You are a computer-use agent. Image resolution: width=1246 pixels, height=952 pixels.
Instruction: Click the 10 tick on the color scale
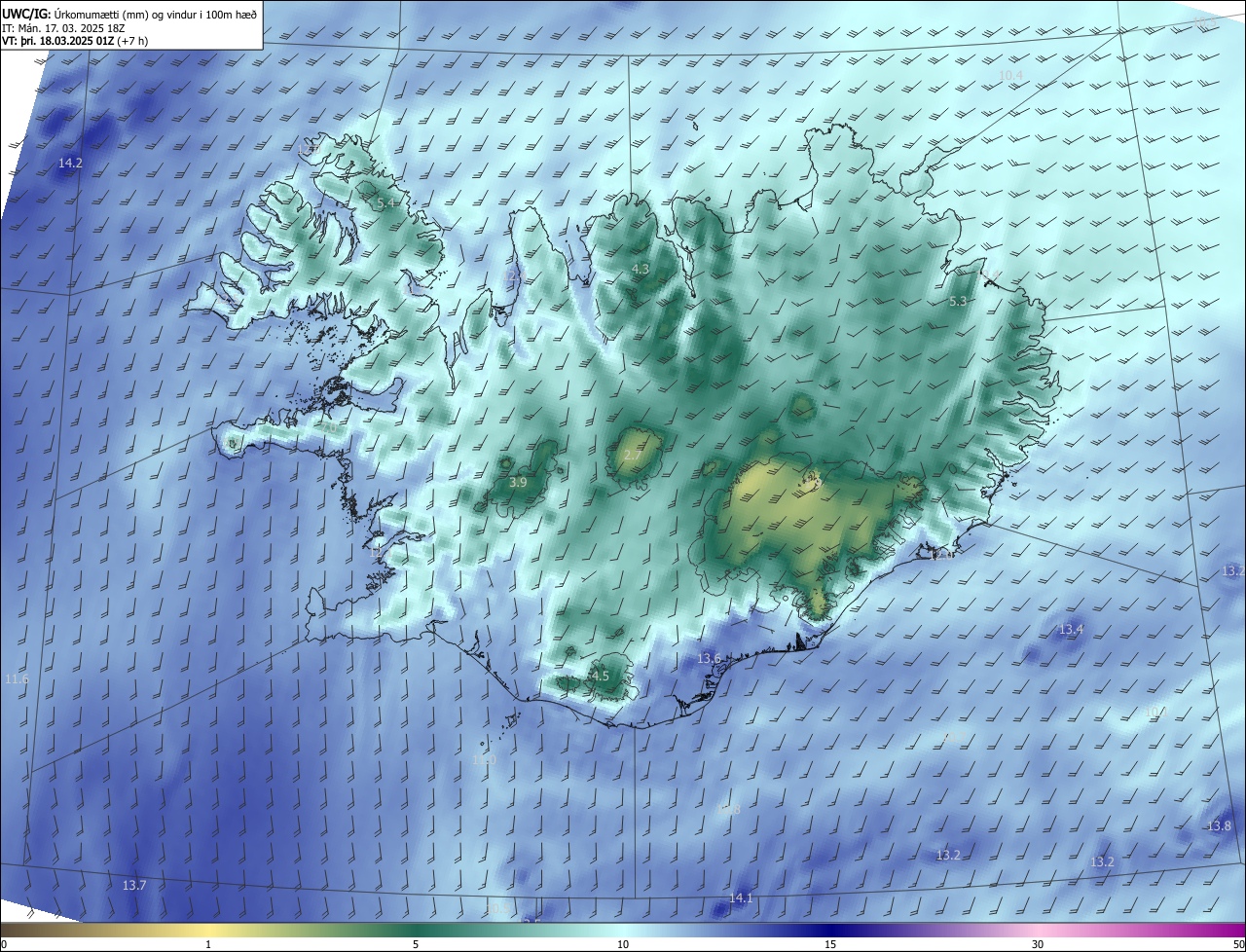coord(623,944)
